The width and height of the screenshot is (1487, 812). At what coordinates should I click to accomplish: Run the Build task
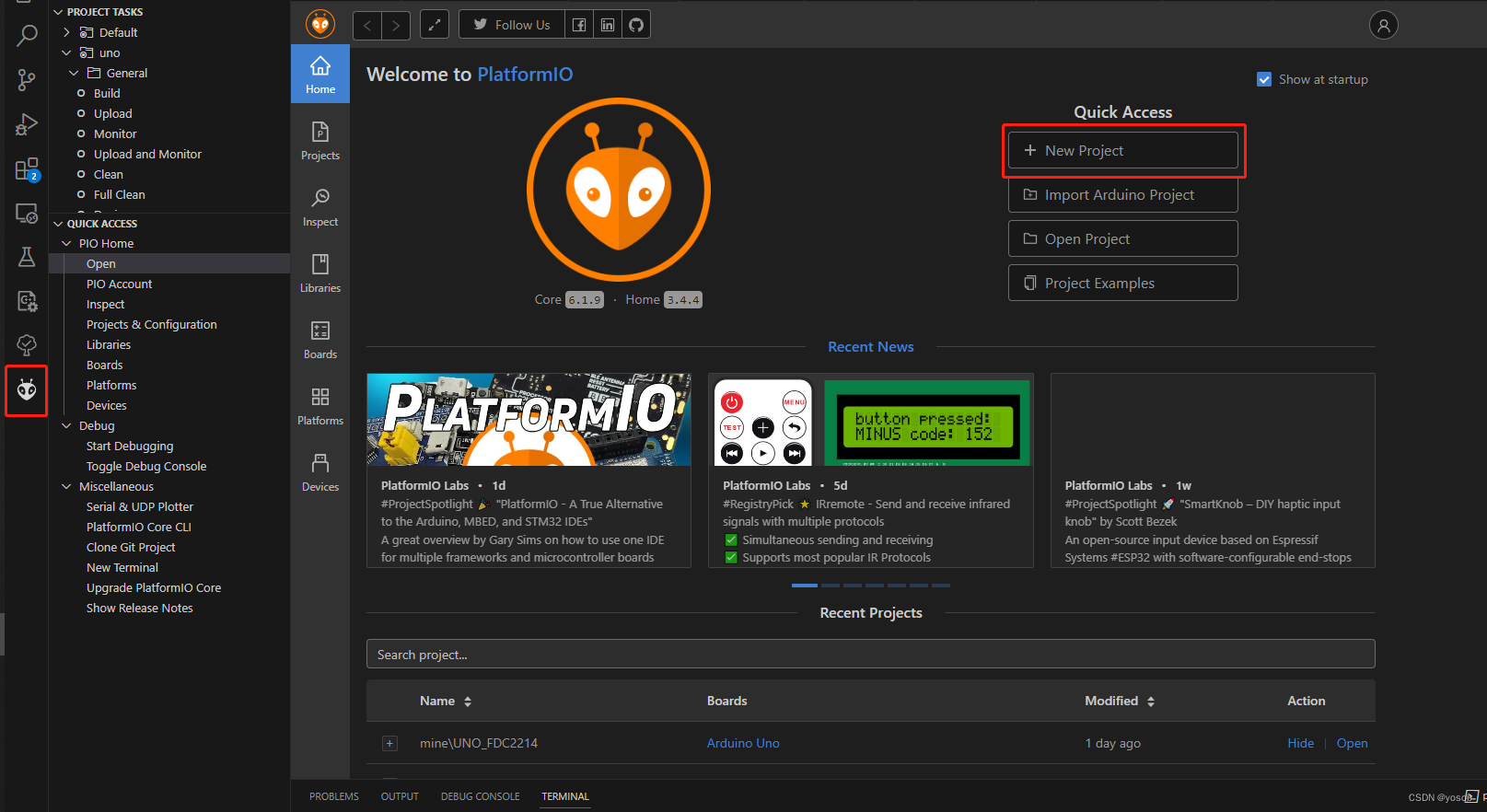(107, 93)
